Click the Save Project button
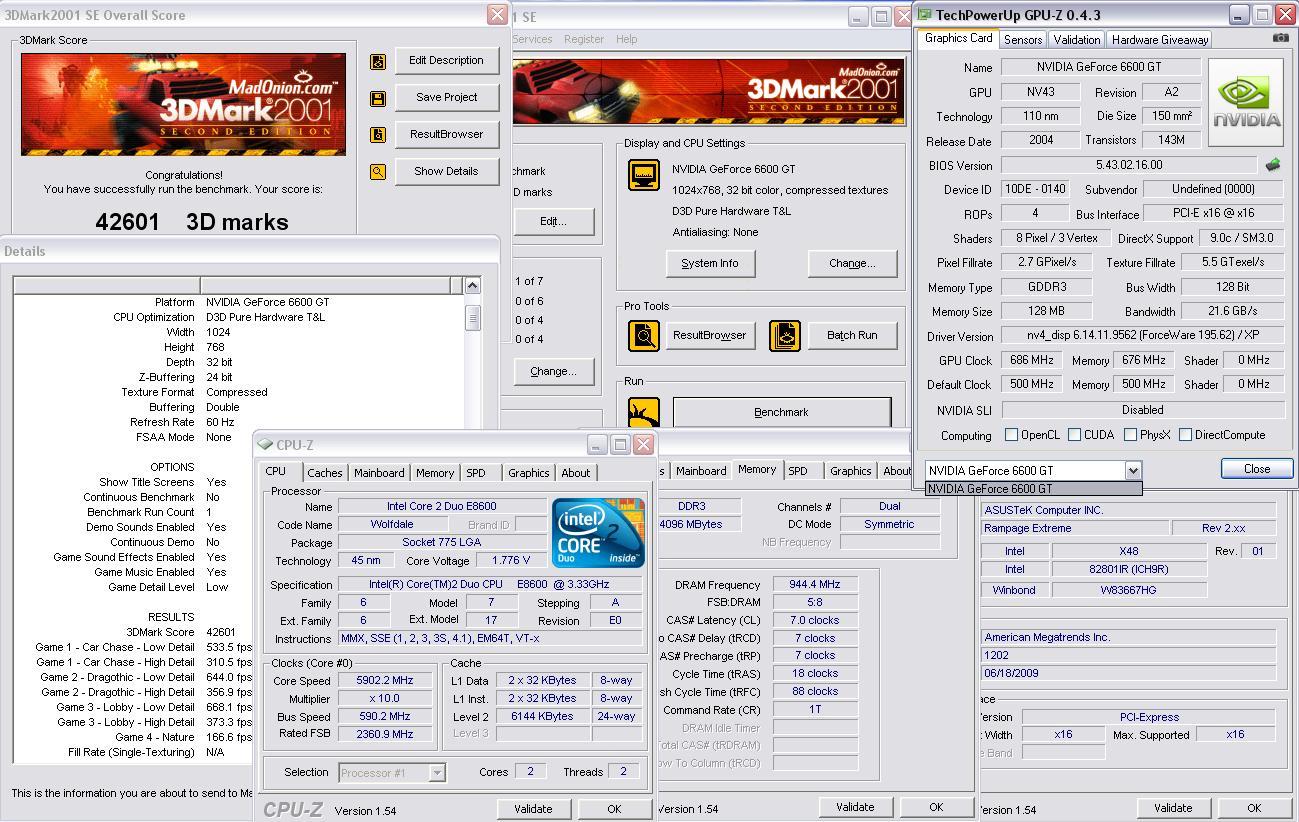The height and width of the screenshot is (822, 1299). pos(446,97)
